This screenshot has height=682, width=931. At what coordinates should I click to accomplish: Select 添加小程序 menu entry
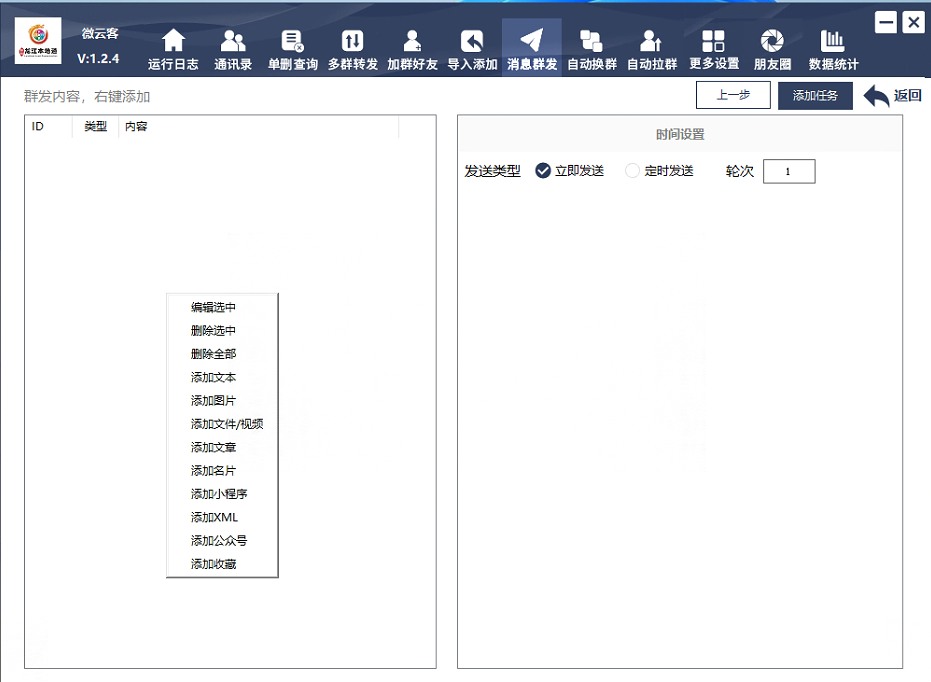[218, 494]
